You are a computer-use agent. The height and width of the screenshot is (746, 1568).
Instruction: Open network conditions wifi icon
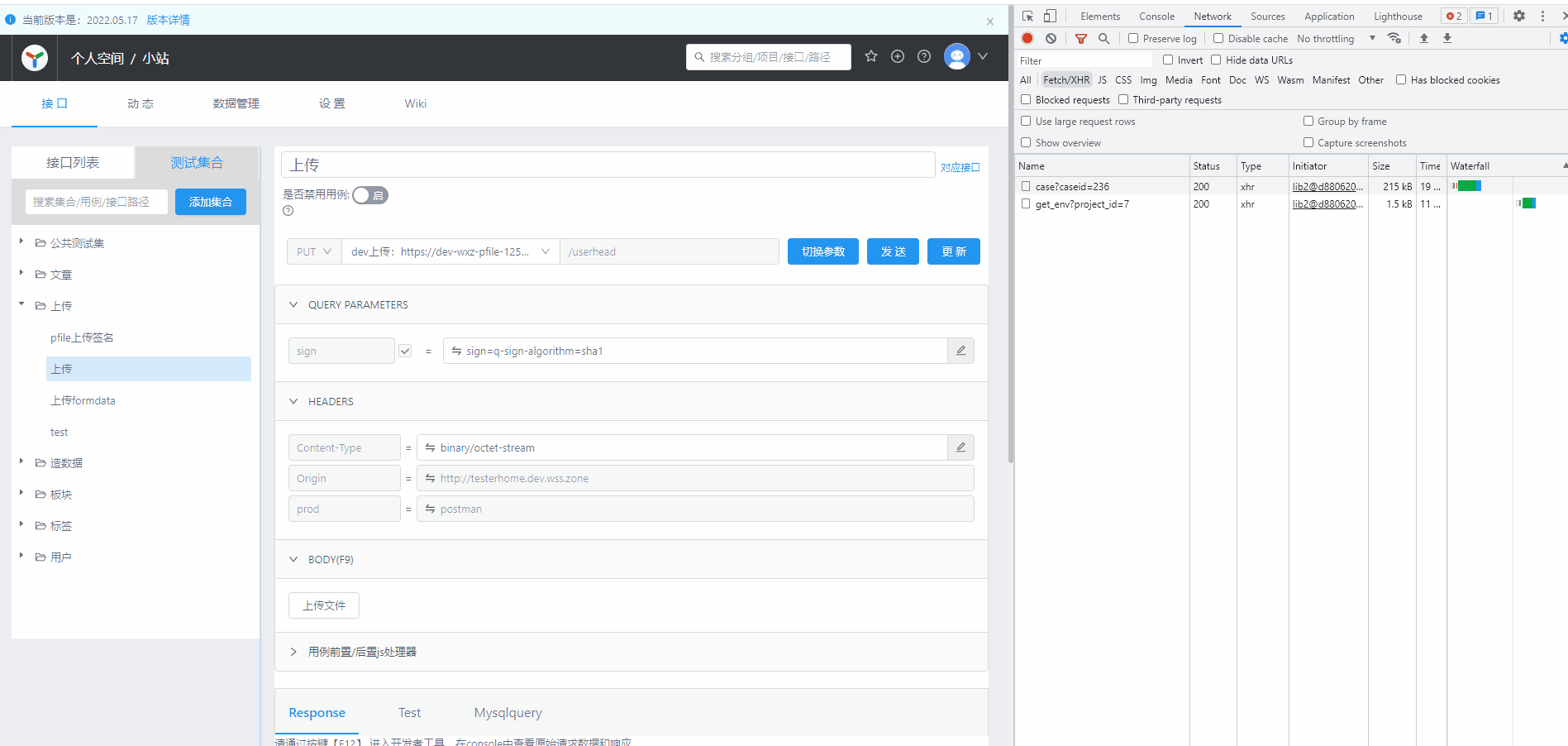[x=1394, y=38]
